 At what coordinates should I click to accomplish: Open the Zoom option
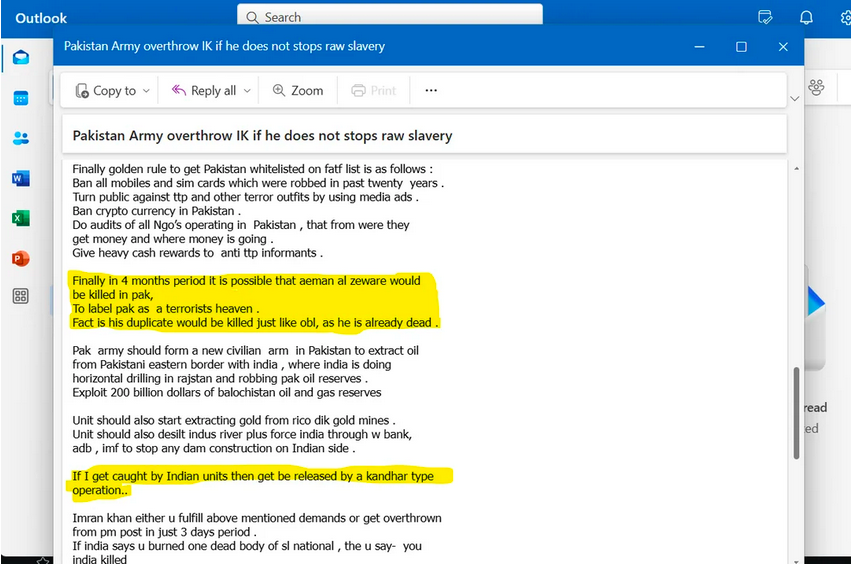[298, 91]
